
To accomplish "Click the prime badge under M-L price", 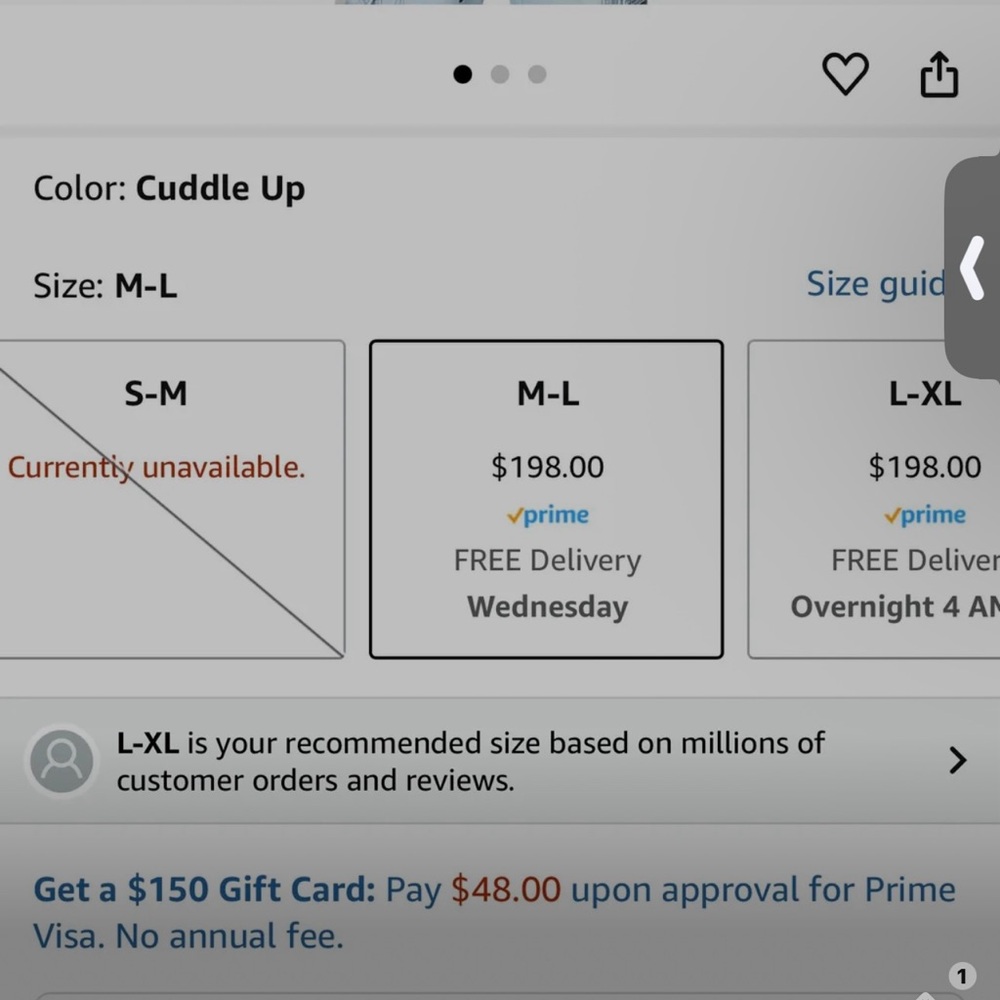I will point(547,515).
